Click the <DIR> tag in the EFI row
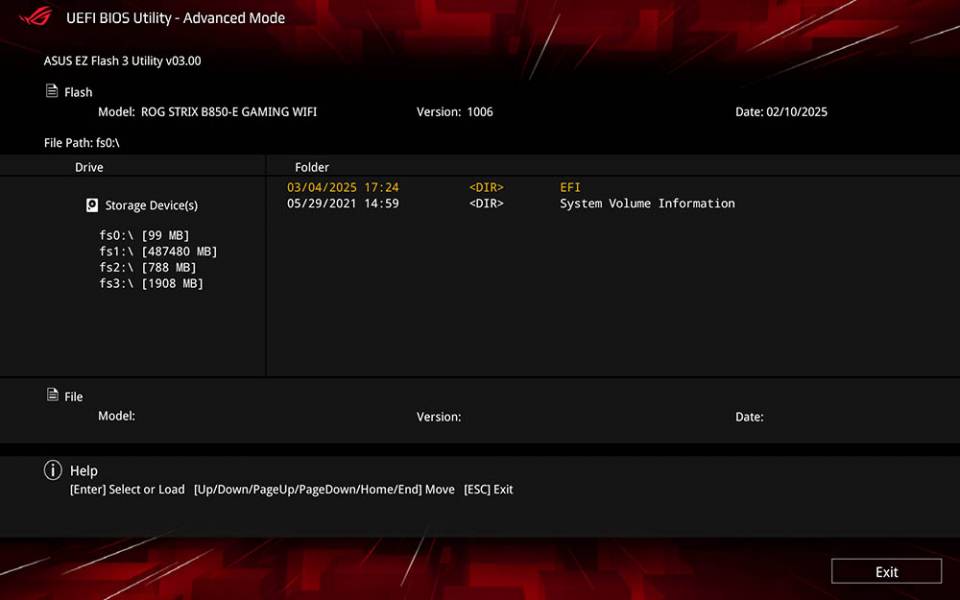Viewport: 960px width, 600px height. pyautogui.click(x=486, y=187)
